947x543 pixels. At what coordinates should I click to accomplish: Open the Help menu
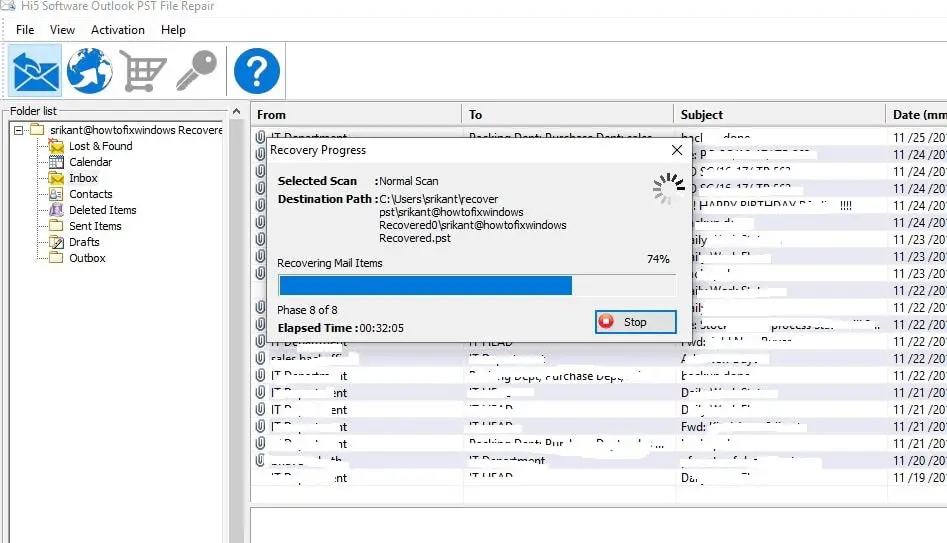point(173,30)
